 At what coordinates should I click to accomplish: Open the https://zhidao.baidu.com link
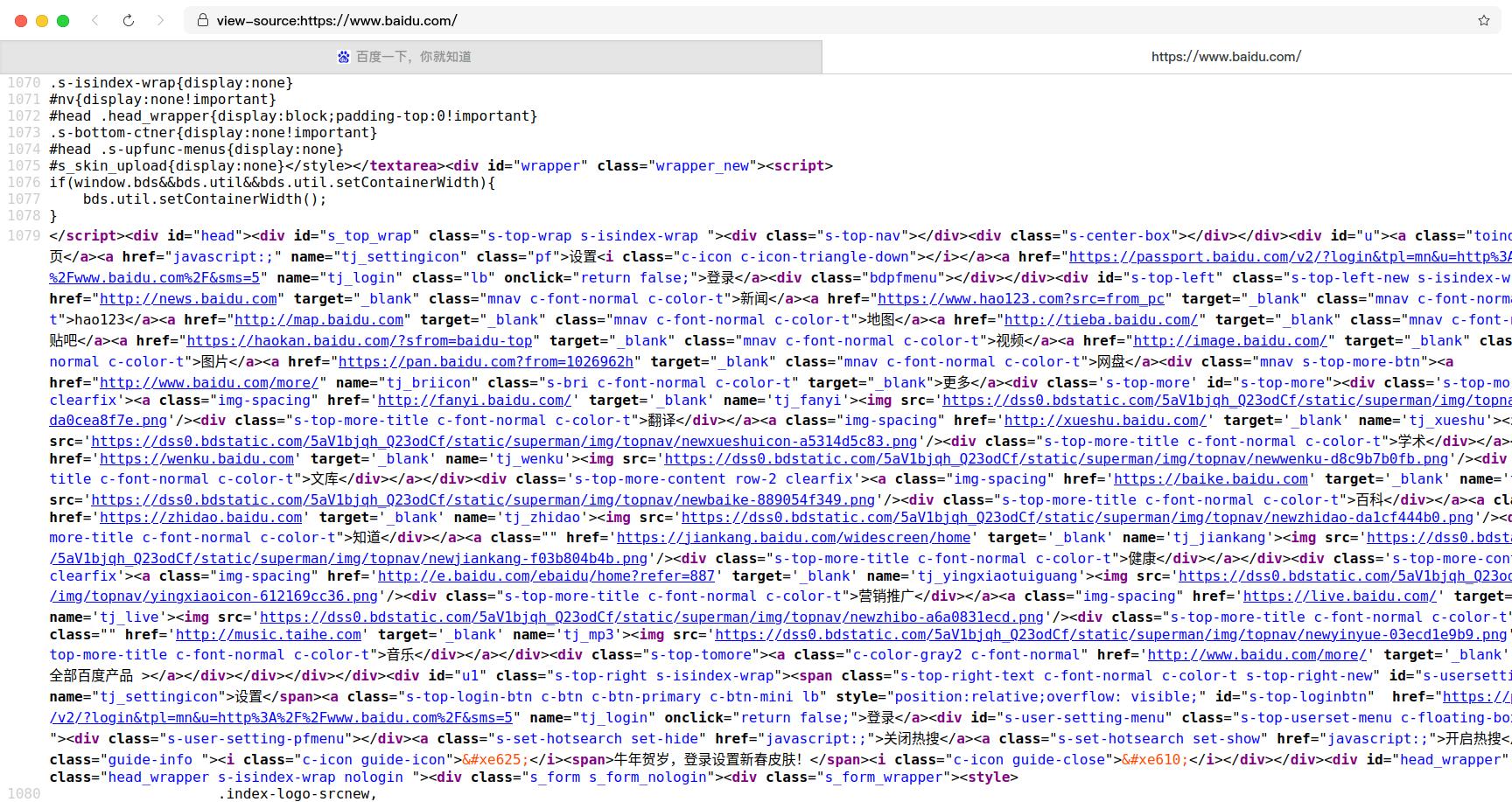pyautogui.click(x=201, y=517)
